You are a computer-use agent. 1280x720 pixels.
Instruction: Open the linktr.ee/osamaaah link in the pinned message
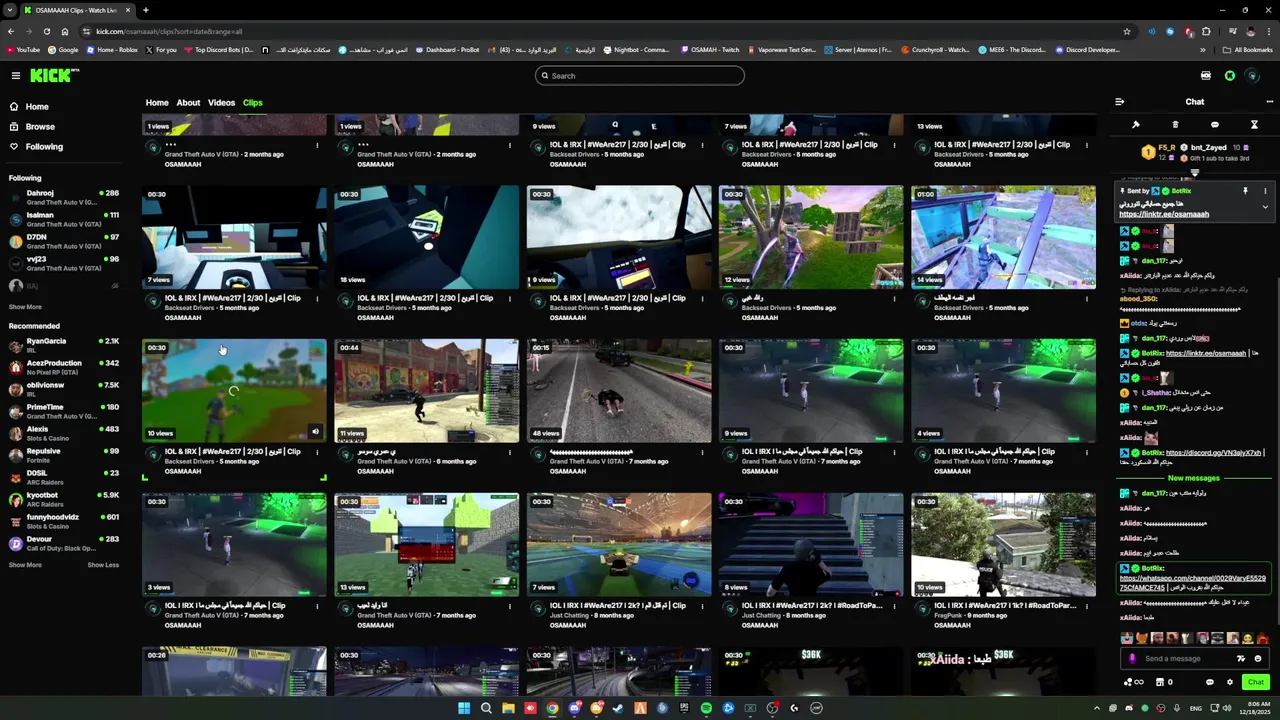point(1164,214)
